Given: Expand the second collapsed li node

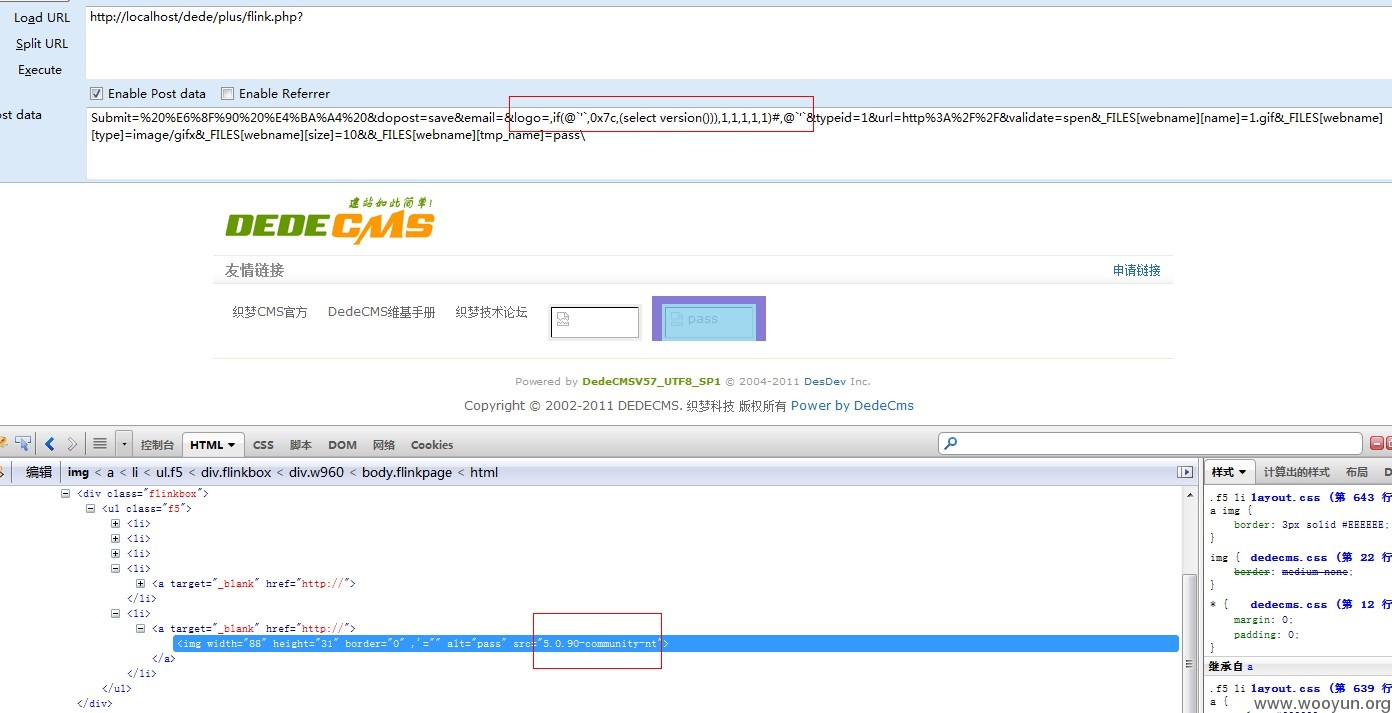Looking at the screenshot, I should (x=116, y=538).
